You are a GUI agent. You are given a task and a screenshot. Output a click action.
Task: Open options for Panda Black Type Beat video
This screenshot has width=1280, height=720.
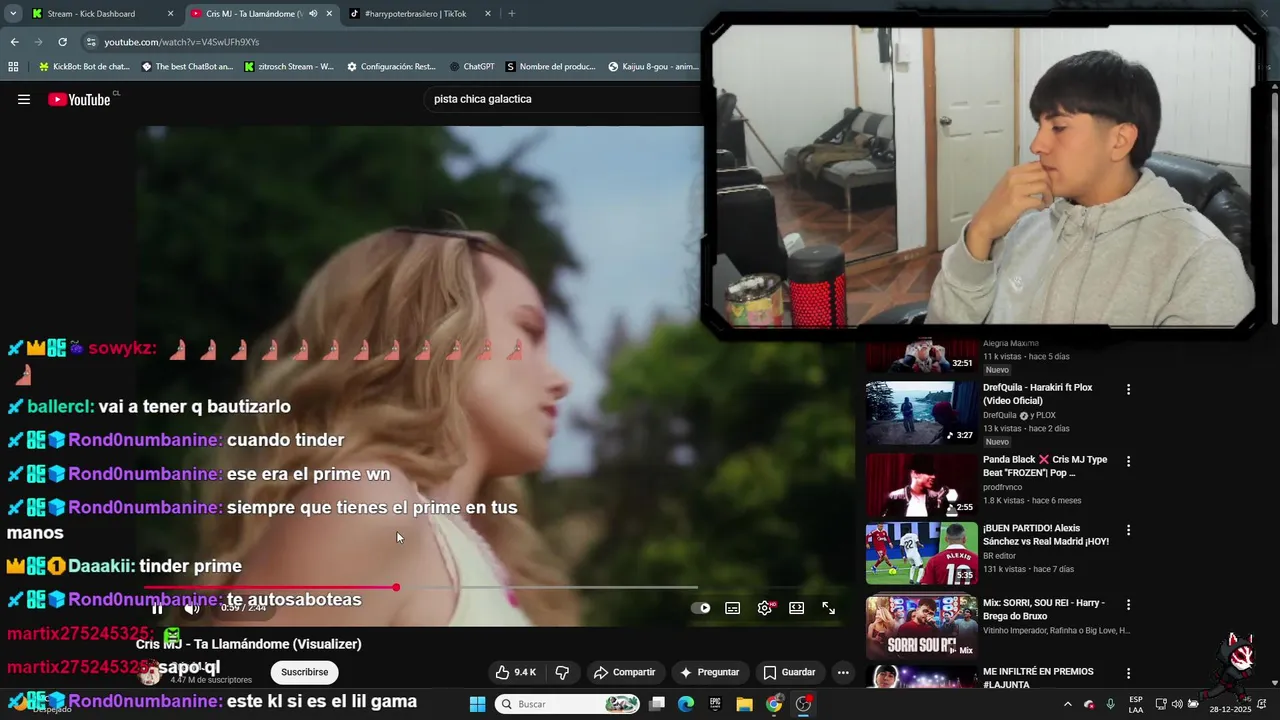click(x=1129, y=461)
